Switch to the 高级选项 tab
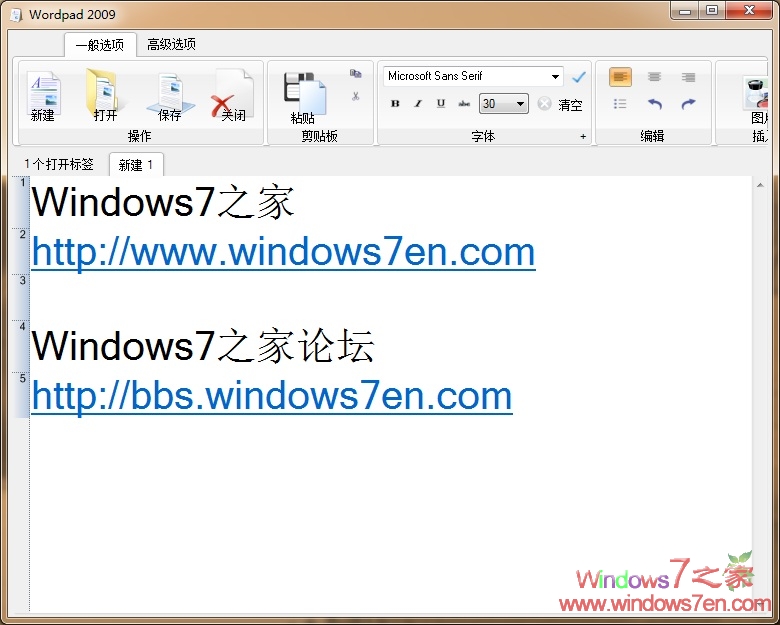Viewport: 780px width, 625px height. [171, 44]
